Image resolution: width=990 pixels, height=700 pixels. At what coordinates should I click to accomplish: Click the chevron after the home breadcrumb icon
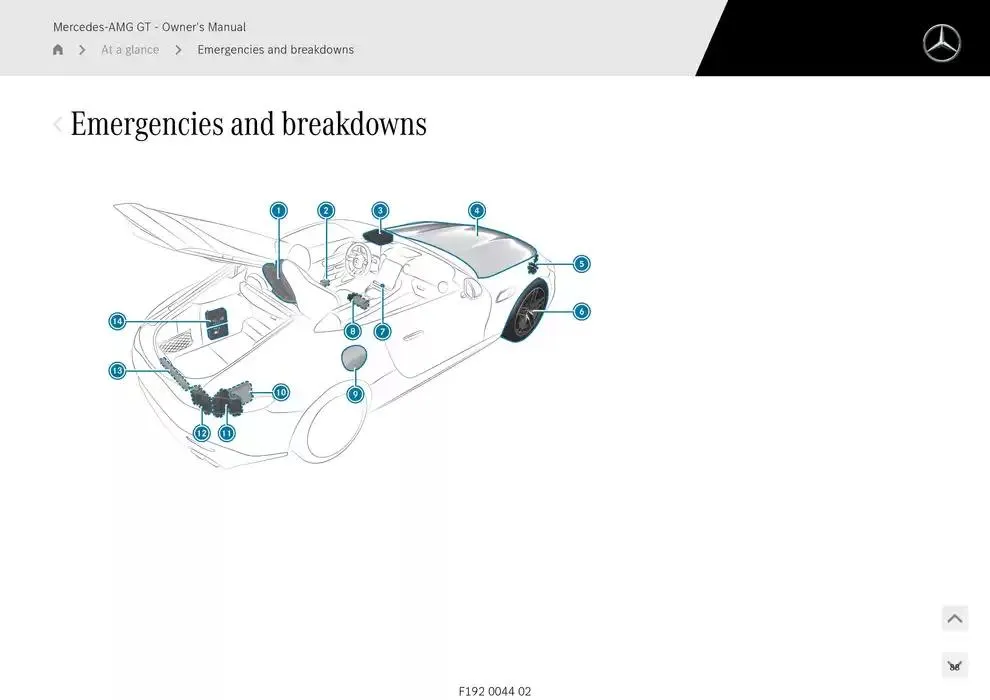(x=82, y=50)
